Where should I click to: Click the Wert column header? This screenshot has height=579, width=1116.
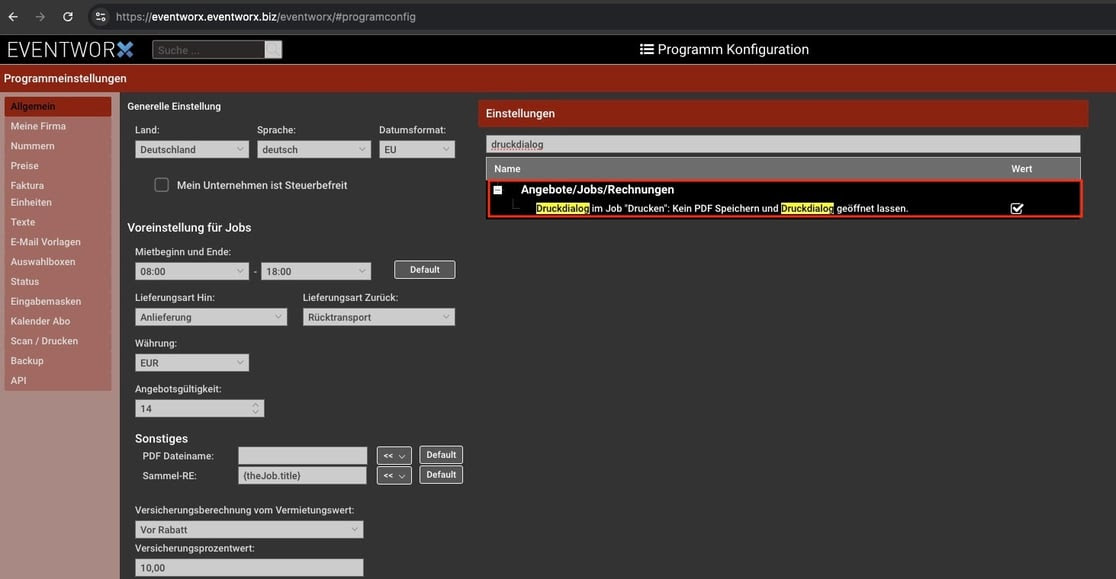[1021, 169]
